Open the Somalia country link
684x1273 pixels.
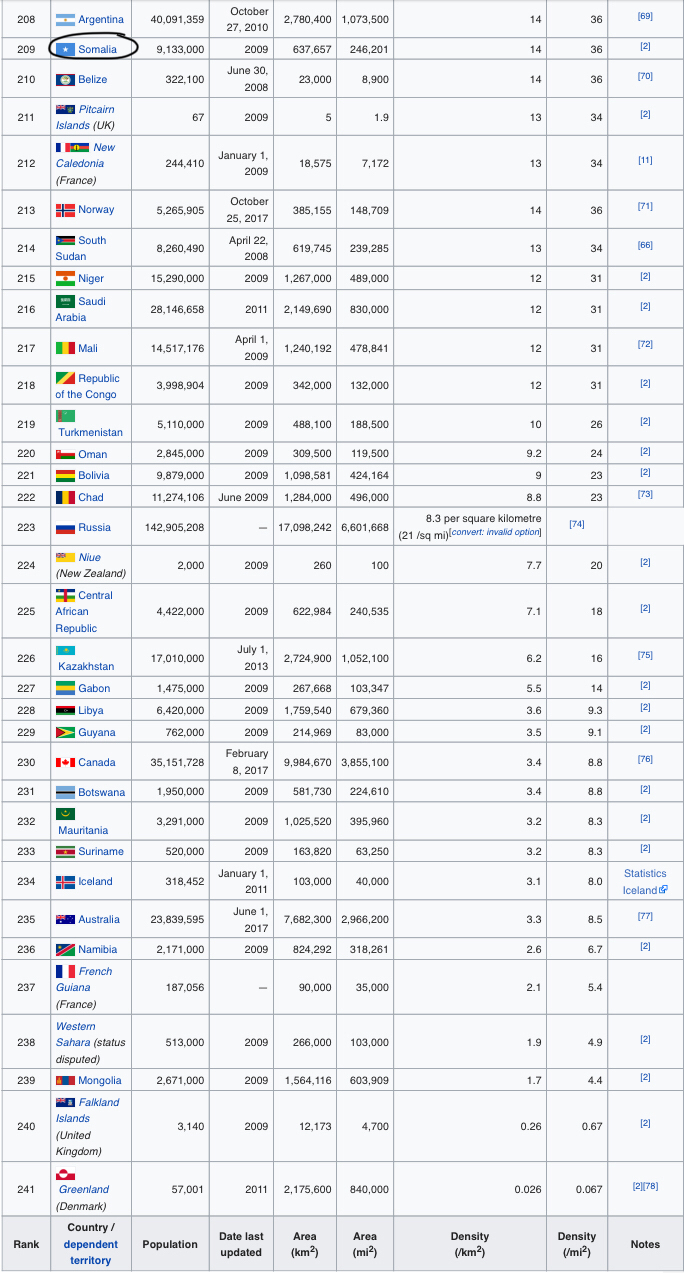pos(98,49)
